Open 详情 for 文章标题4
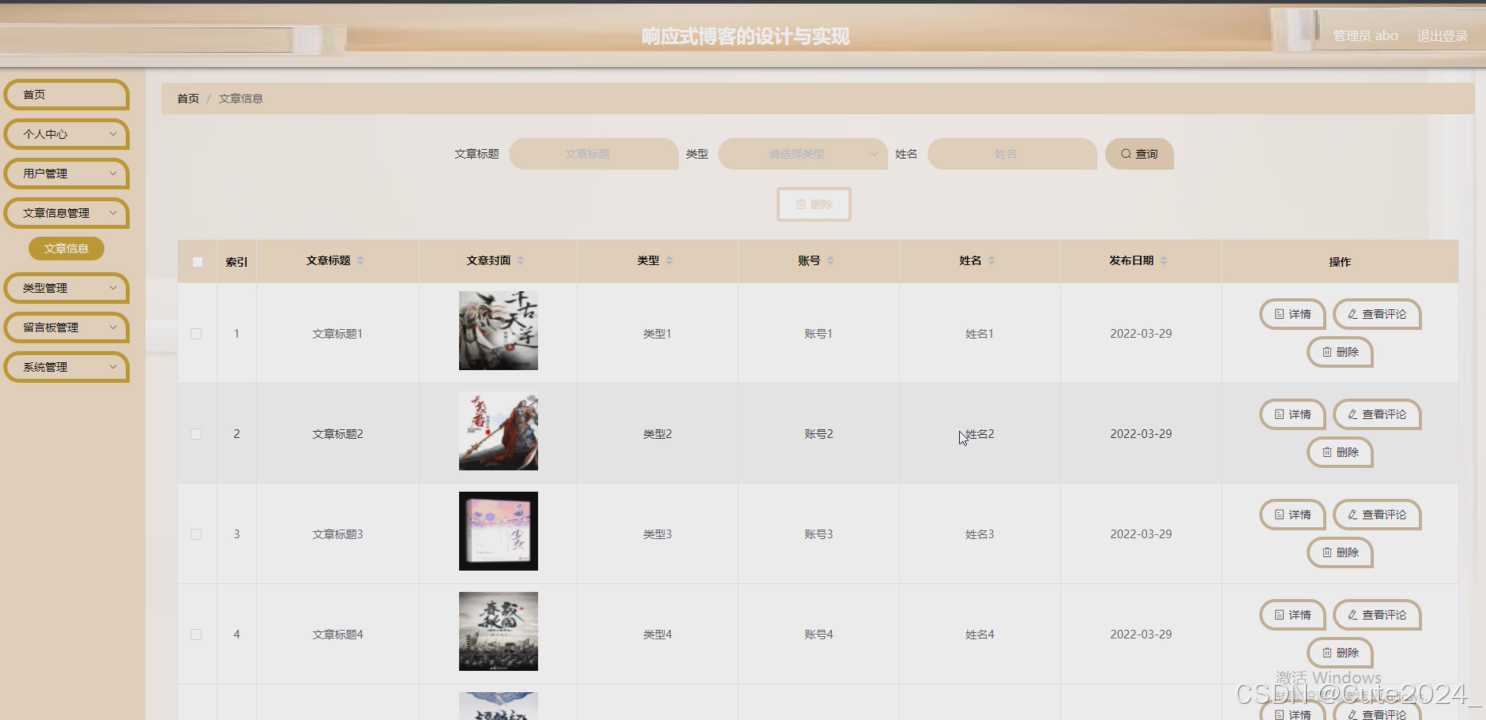The height and width of the screenshot is (720, 1486). (1292, 615)
